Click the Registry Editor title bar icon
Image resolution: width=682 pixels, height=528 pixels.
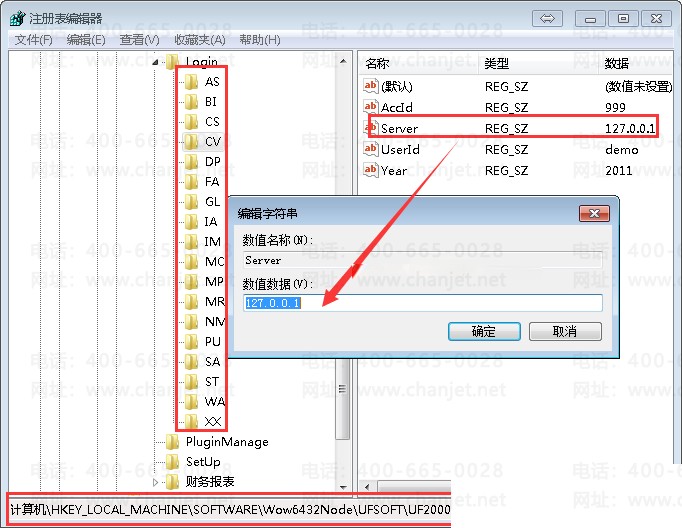pyautogui.click(x=18, y=18)
